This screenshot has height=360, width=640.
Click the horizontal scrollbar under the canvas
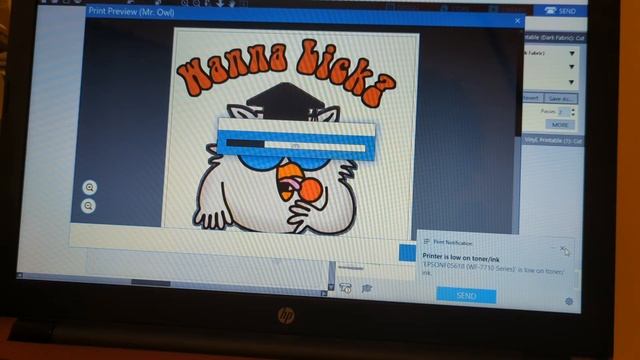pos(171,285)
